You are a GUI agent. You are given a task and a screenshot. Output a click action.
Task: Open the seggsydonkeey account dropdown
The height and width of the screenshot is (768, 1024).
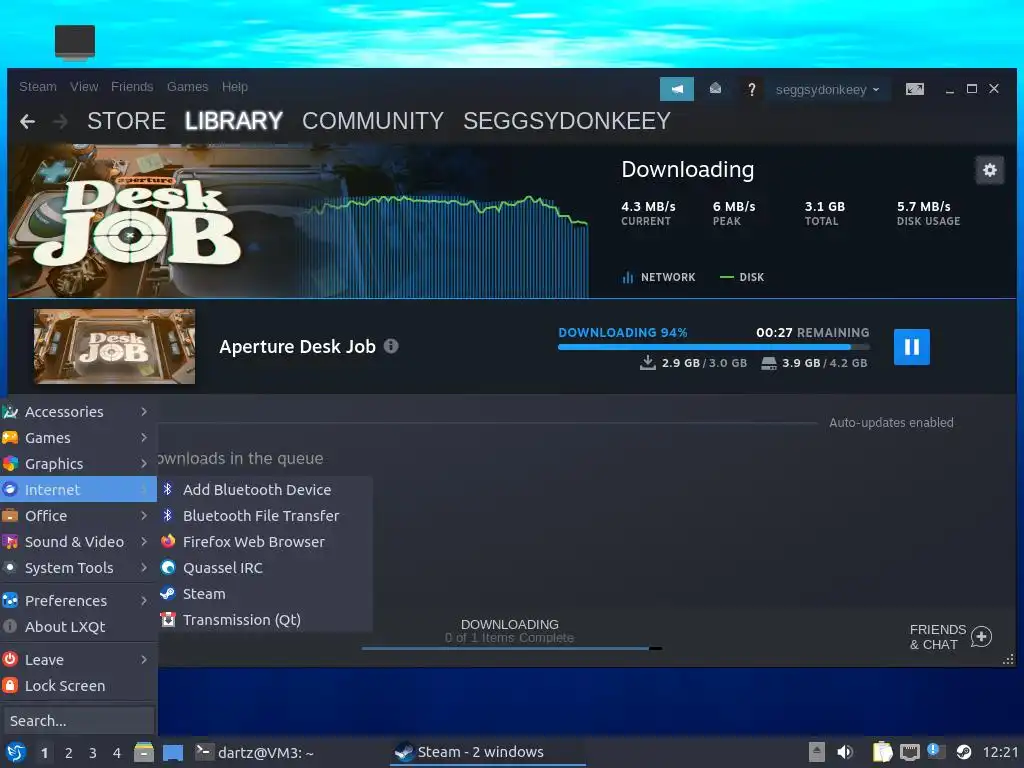[827, 89]
